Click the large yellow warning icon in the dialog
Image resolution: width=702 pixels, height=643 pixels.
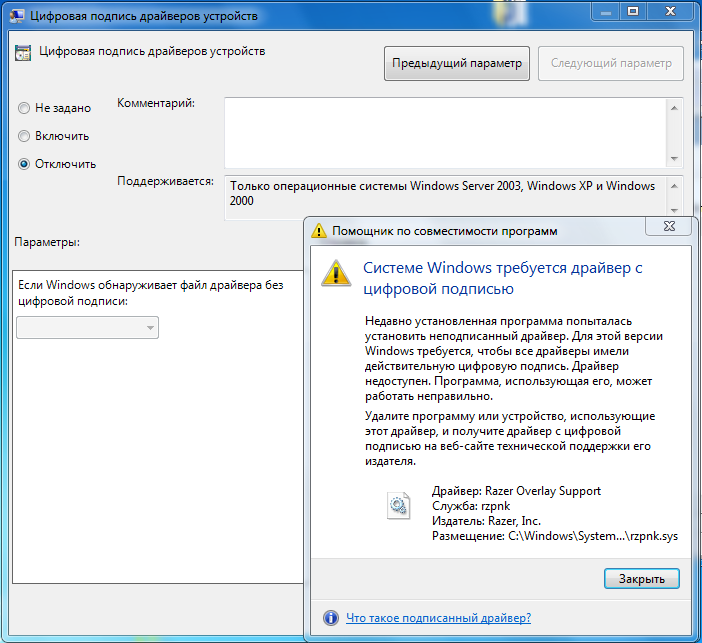pyautogui.click(x=336, y=273)
